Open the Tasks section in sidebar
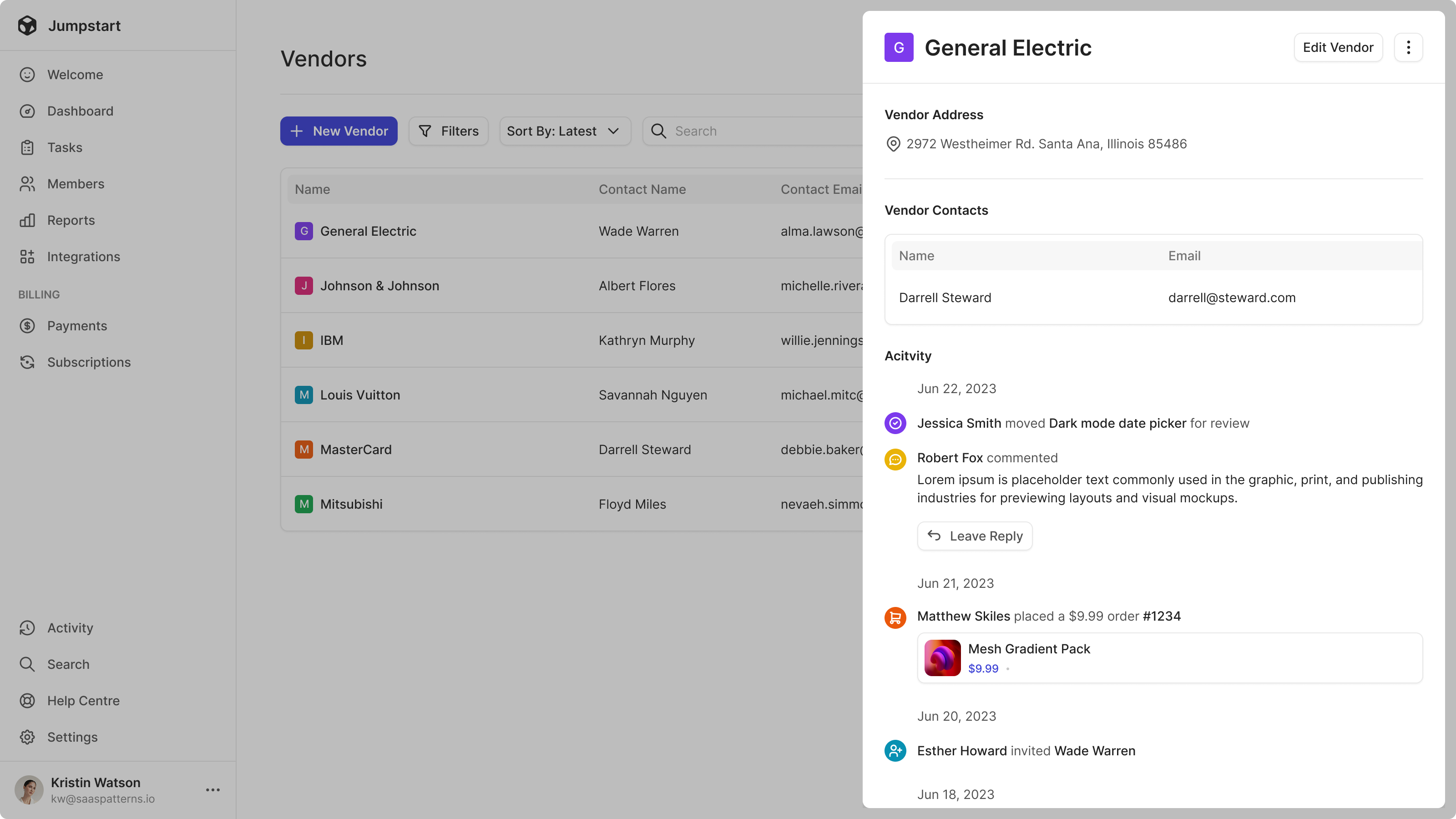This screenshot has width=1456, height=819. (x=65, y=147)
